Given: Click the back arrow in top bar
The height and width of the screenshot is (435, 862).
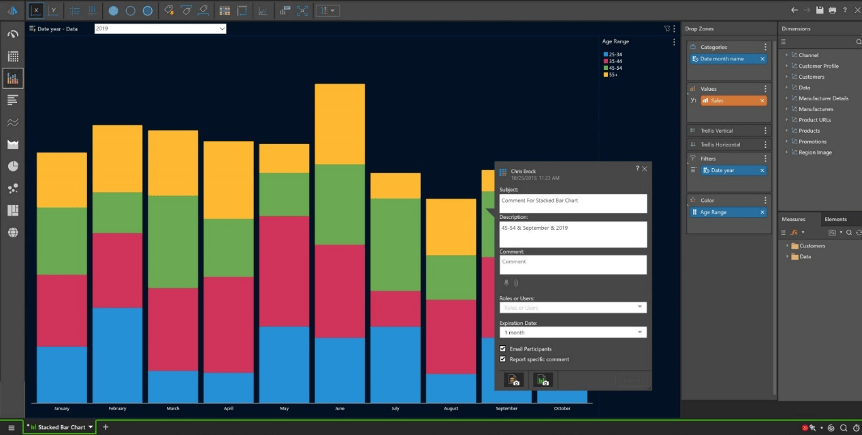Looking at the screenshot, I should tap(794, 10).
